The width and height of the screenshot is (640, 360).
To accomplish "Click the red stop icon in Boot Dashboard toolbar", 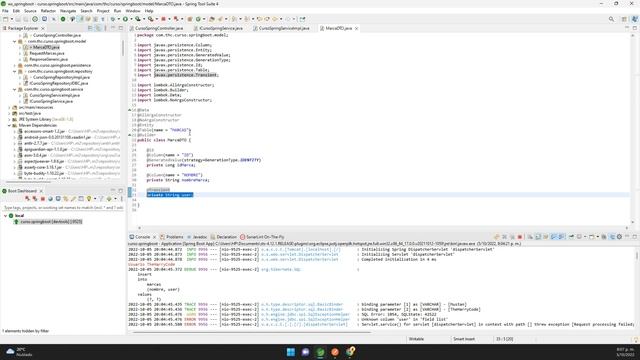I will pos(42,199).
